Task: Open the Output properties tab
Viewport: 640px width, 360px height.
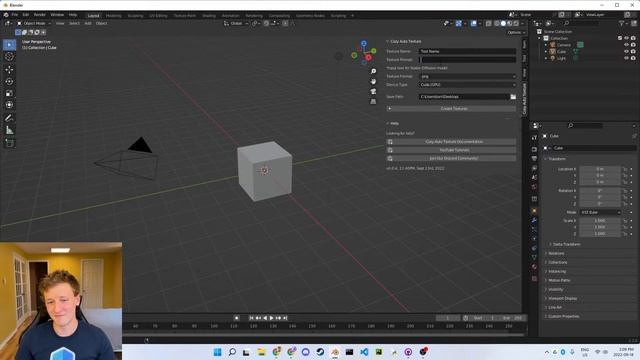Action: coord(534,158)
